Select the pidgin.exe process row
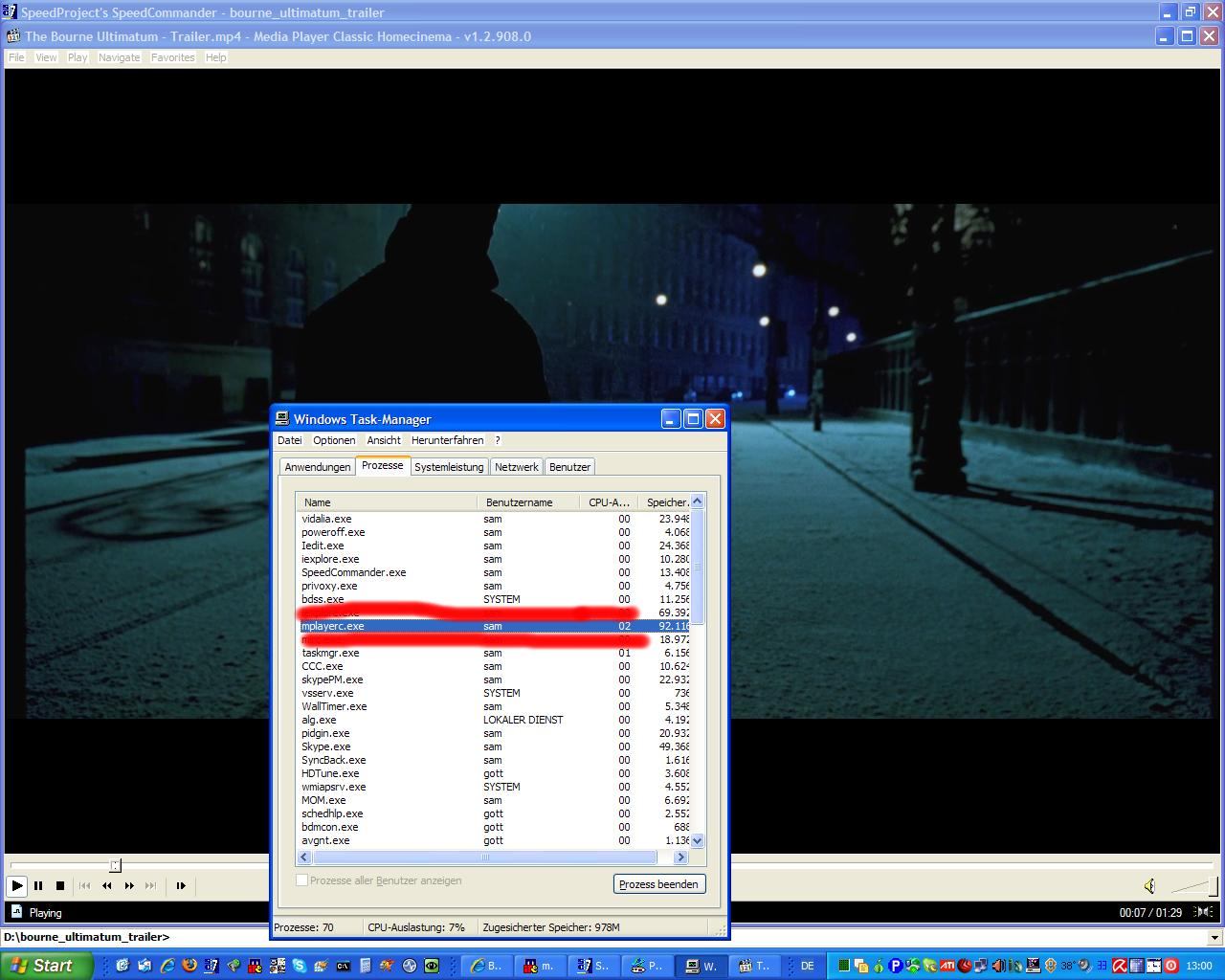This screenshot has height=980, width=1225. coord(493,733)
